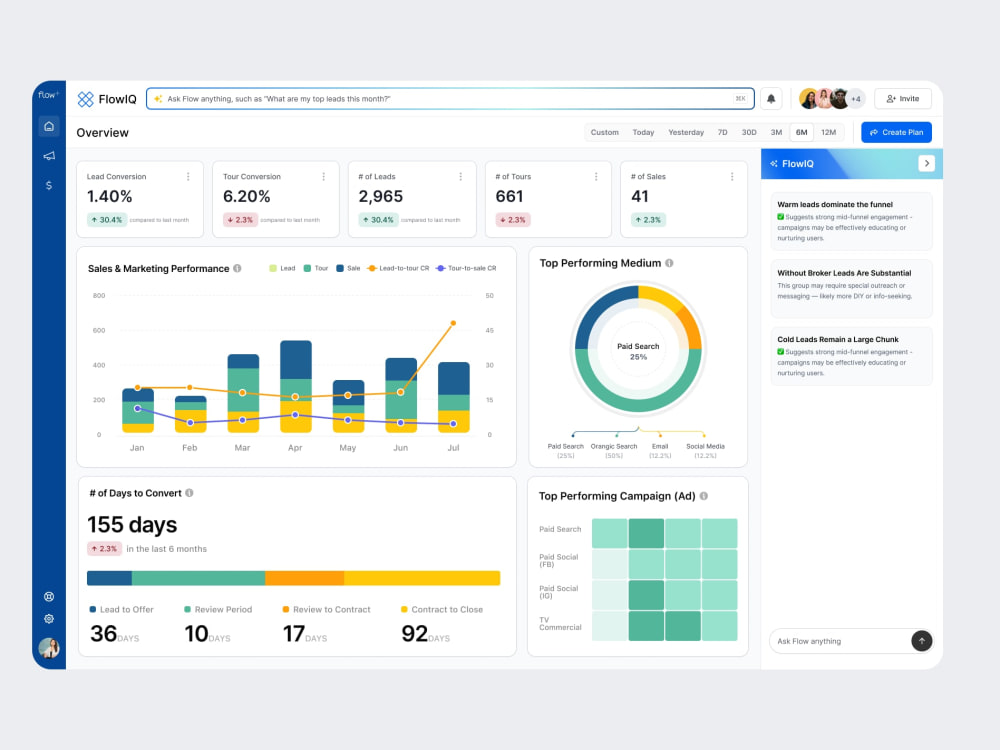The width and height of the screenshot is (1000, 750).
Task: Click info icon beside Top Performing Medium
Action: pyautogui.click(x=669, y=263)
